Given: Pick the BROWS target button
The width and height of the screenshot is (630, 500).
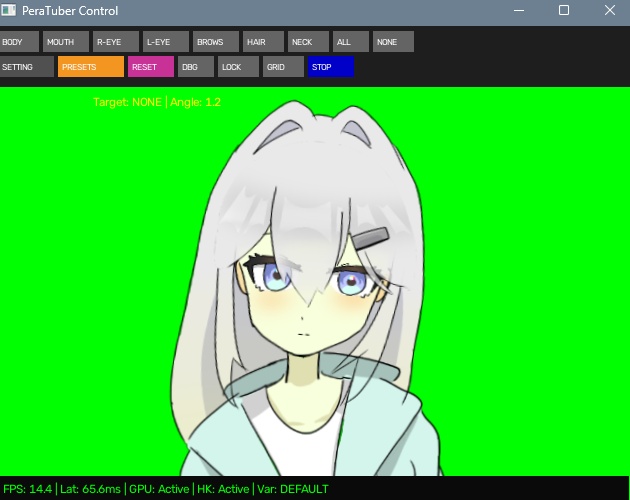Looking at the screenshot, I should [x=216, y=42].
